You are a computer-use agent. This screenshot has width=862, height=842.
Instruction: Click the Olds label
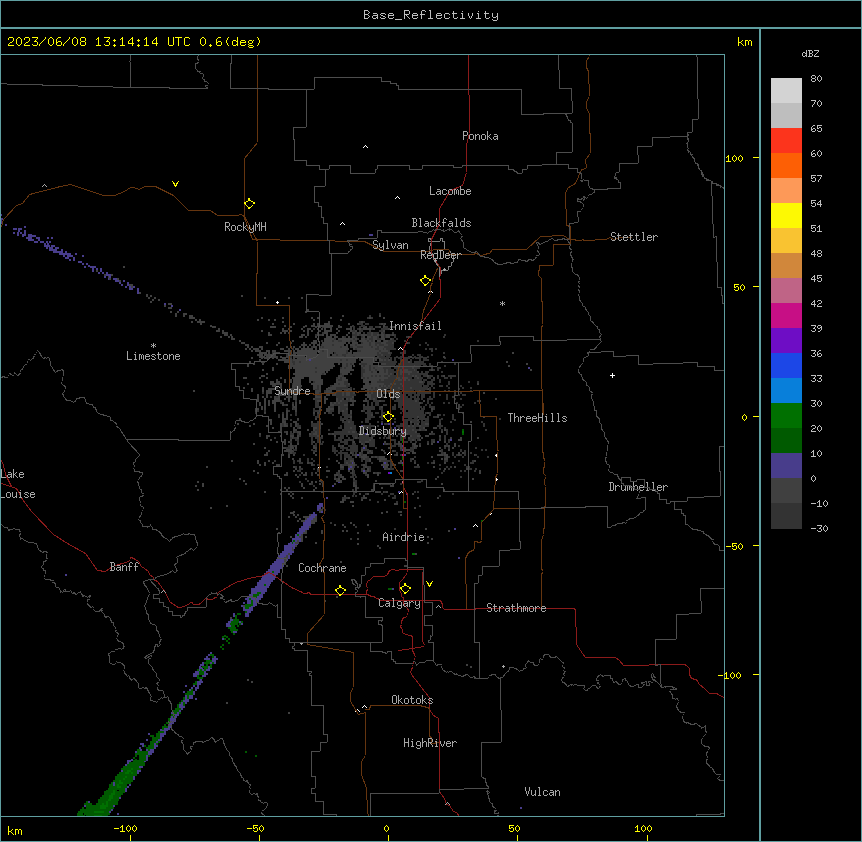pyautogui.click(x=388, y=394)
